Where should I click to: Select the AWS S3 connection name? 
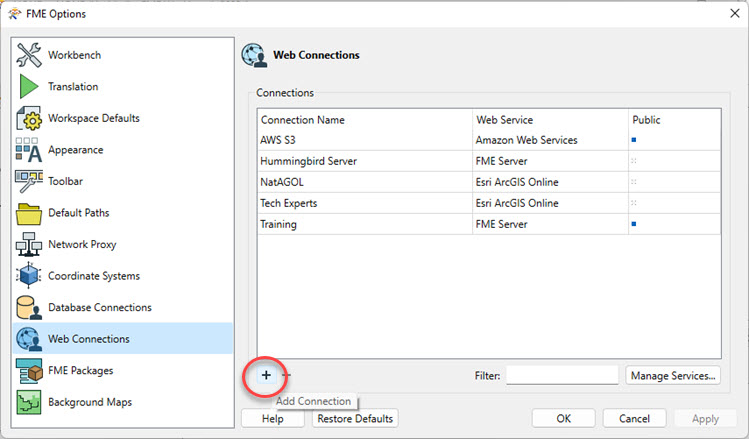click(278, 140)
